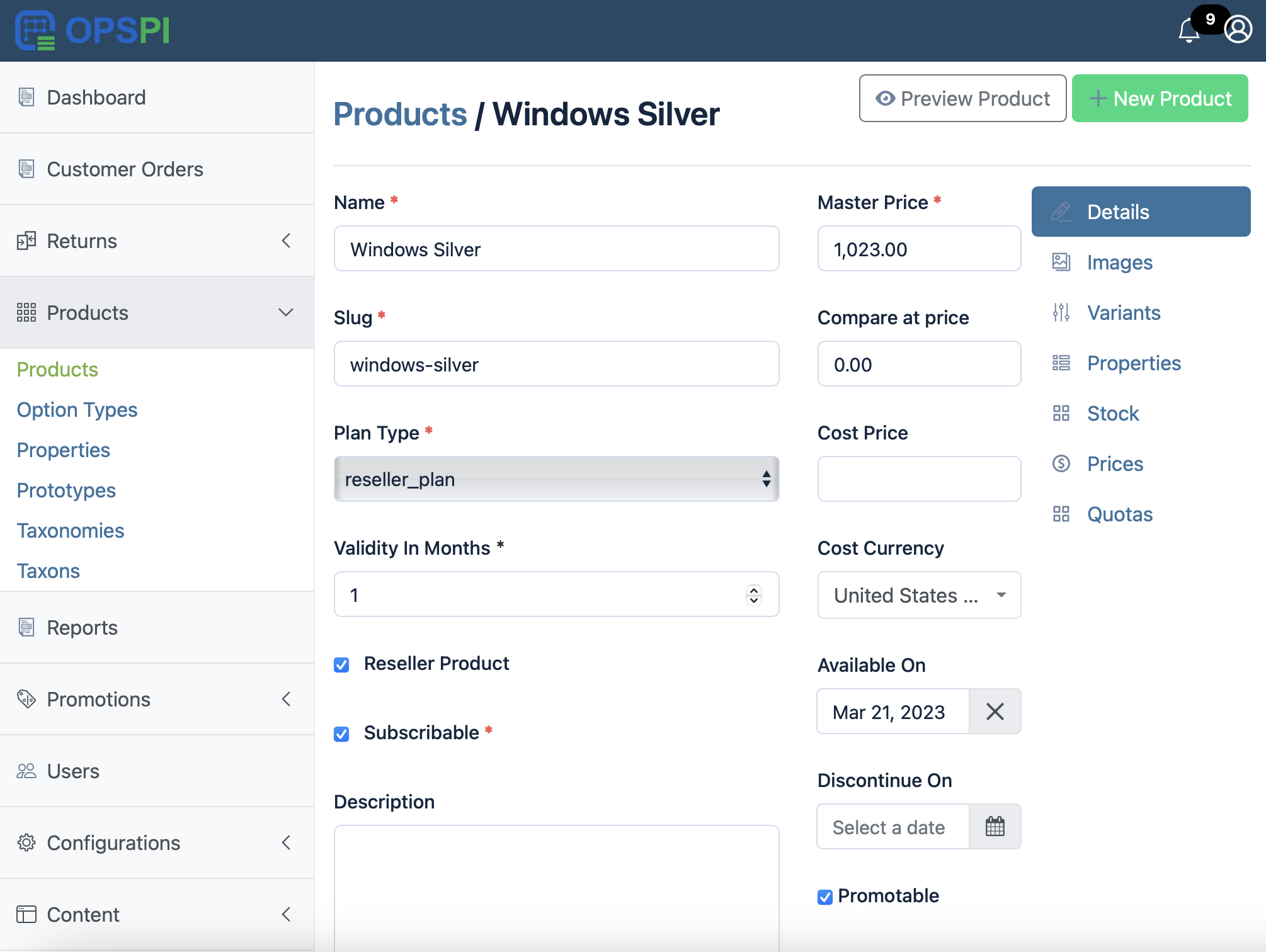Click the Compare at price field
The image size is (1266, 952).
pyautogui.click(x=920, y=364)
